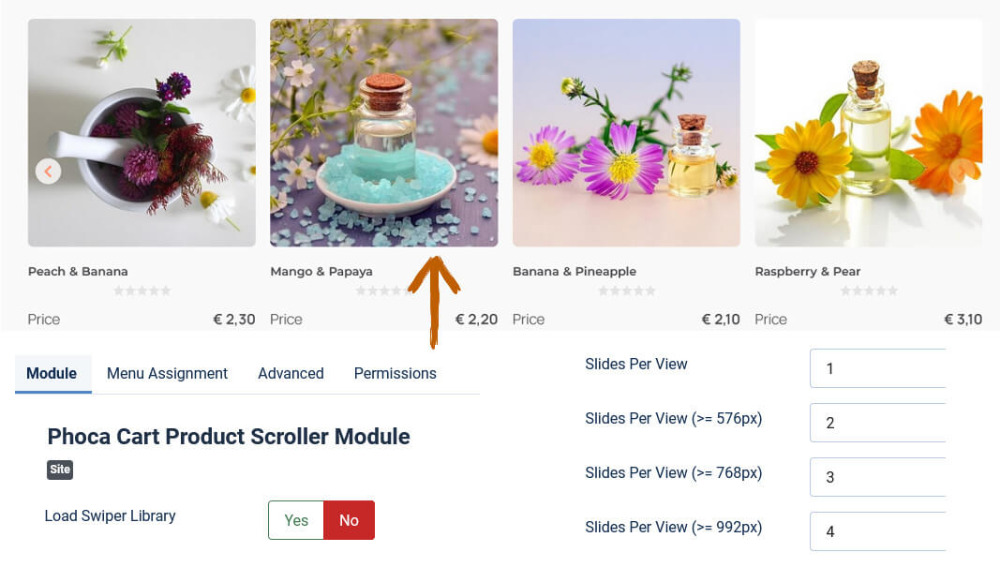
Task: Click the star rating under Banana & Pineapple
Action: [x=627, y=291]
